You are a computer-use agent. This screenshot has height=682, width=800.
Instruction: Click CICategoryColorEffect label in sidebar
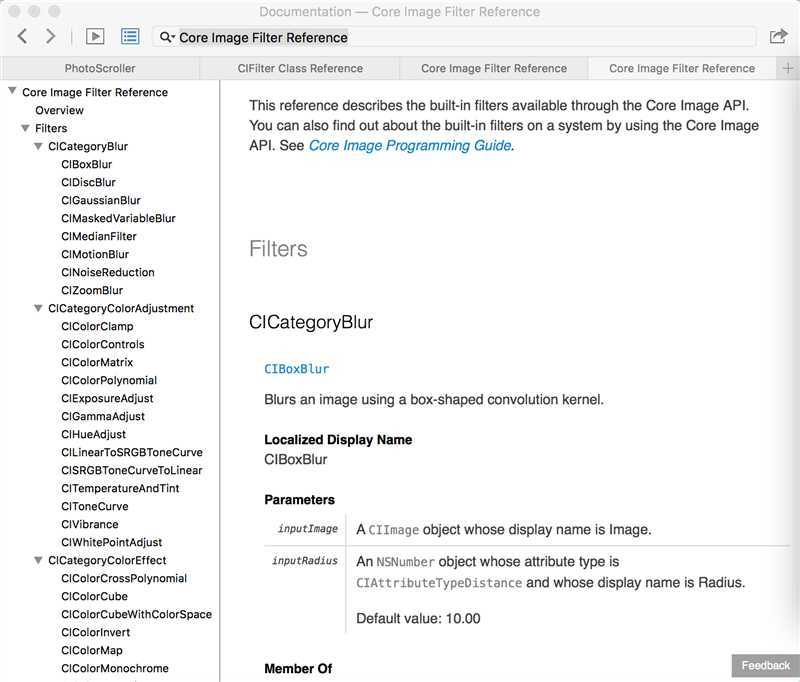click(x=107, y=560)
